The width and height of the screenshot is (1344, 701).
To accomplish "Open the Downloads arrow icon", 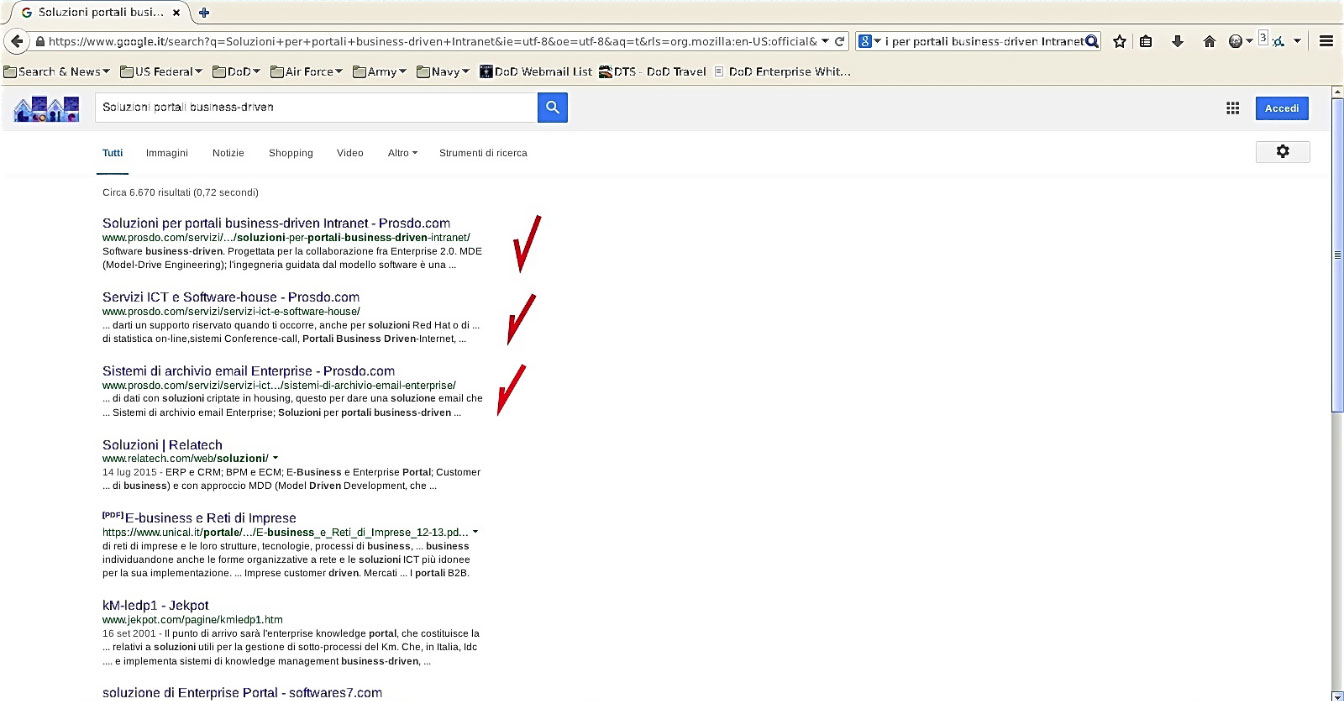I will [1178, 41].
